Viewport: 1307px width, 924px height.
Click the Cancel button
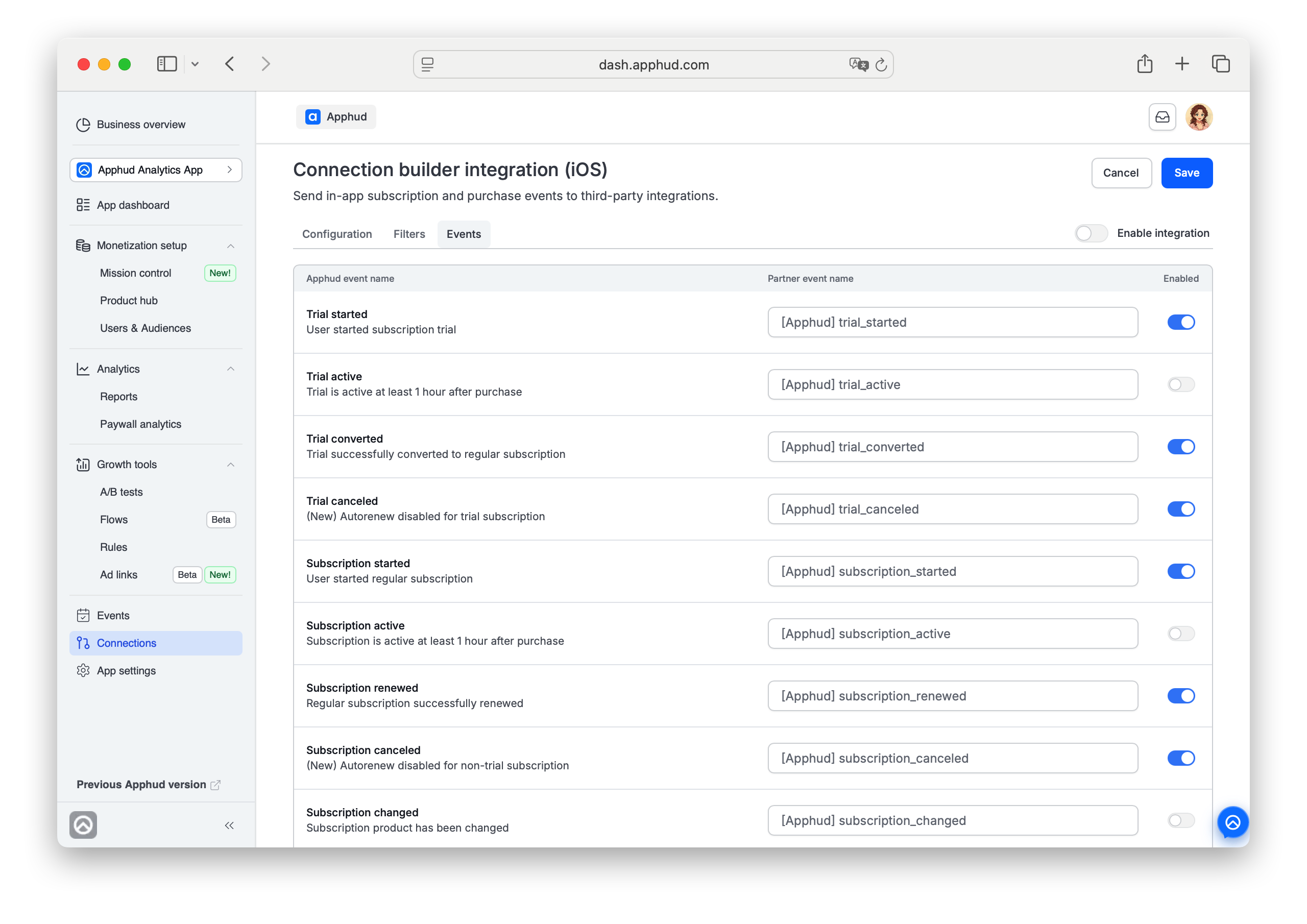(x=1121, y=173)
